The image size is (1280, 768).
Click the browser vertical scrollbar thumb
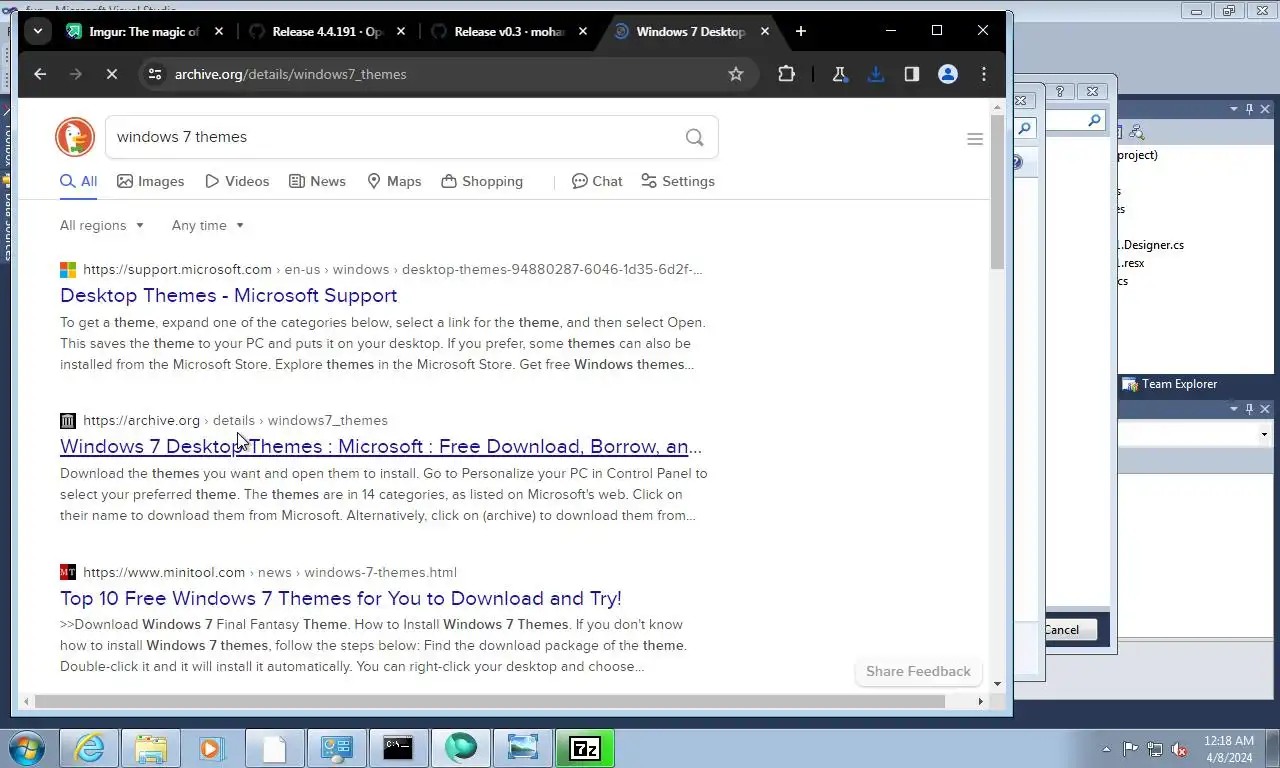997,191
